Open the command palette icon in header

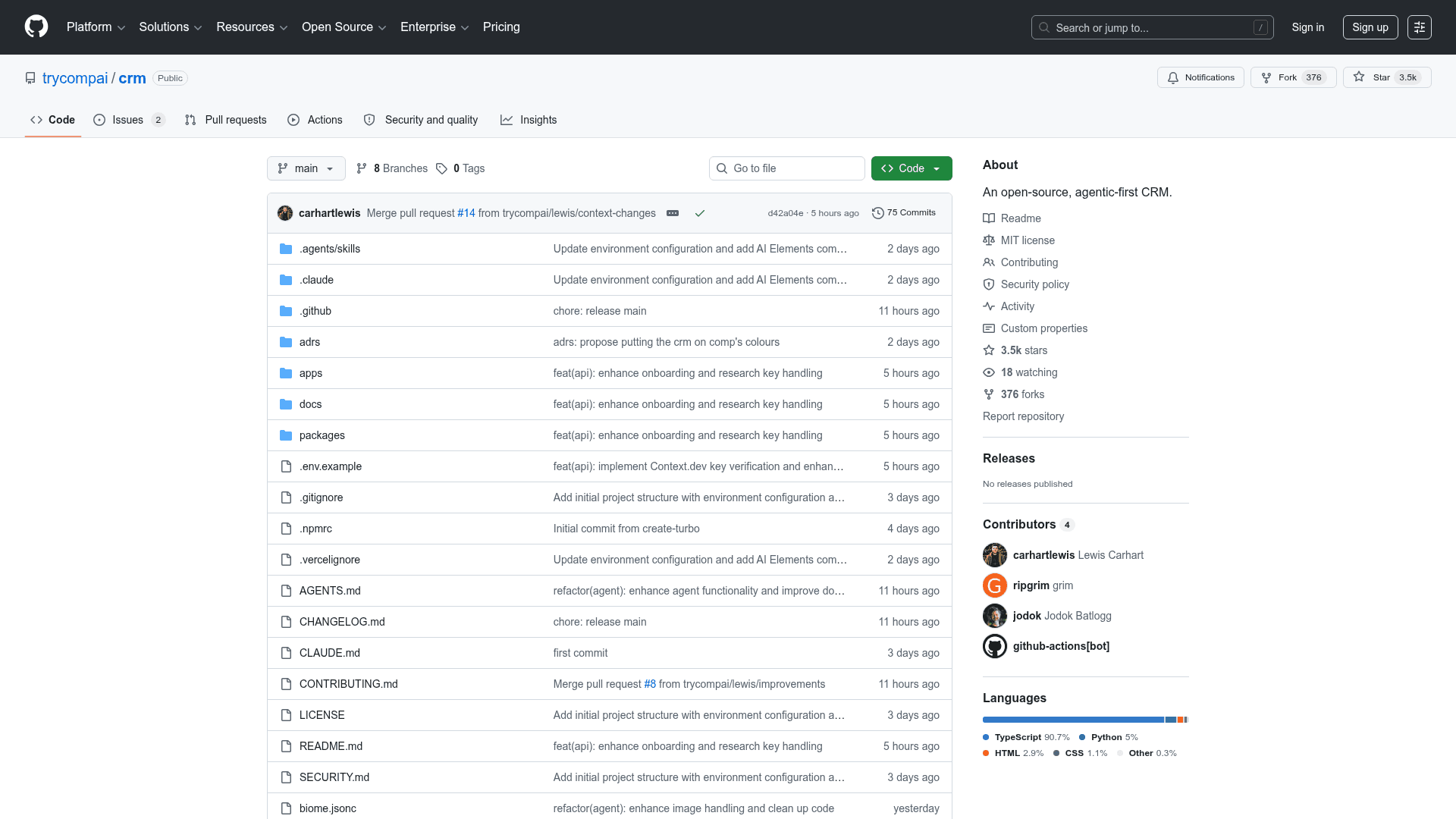click(1420, 27)
